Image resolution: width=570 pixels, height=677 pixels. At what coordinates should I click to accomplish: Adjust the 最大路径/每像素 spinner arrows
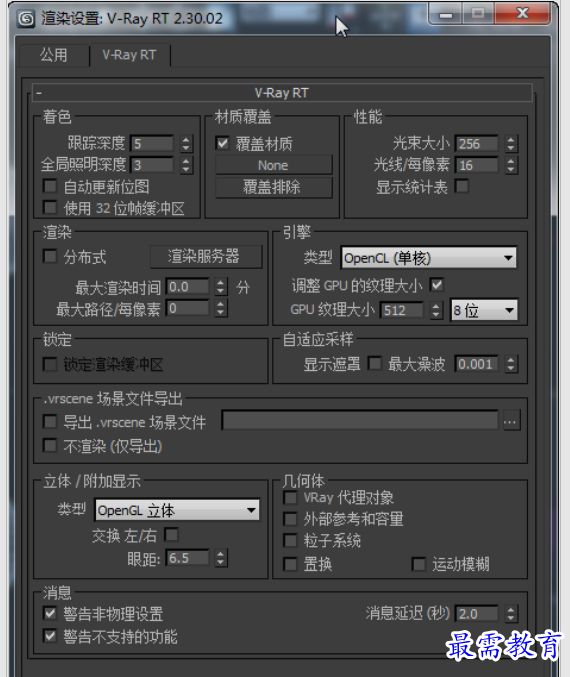click(221, 308)
